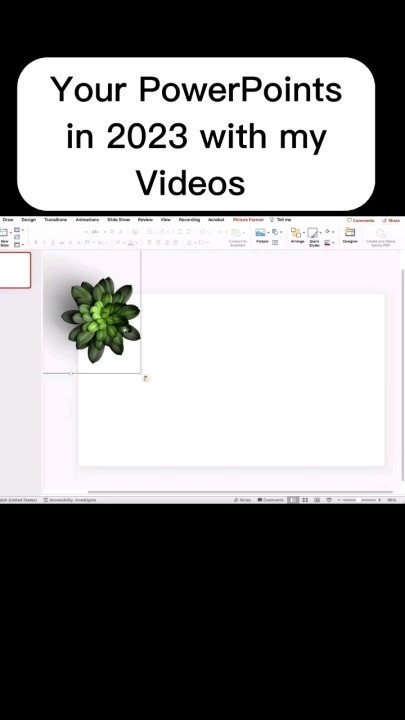Click the zoom slider

point(360,500)
